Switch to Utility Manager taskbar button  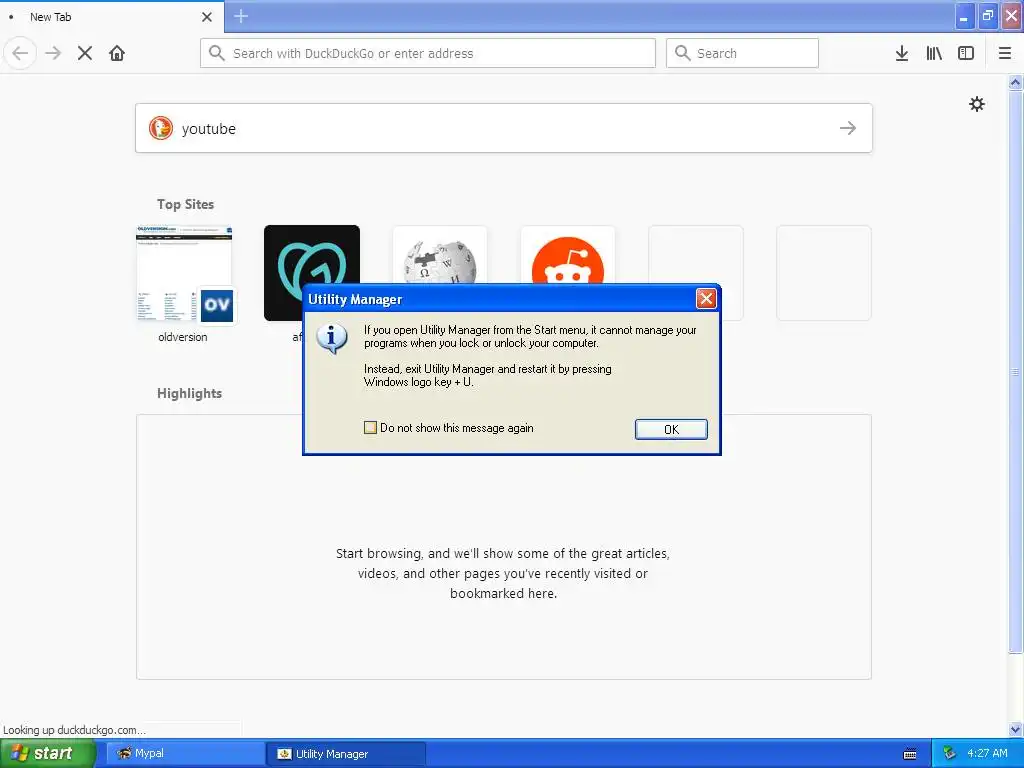tap(346, 754)
